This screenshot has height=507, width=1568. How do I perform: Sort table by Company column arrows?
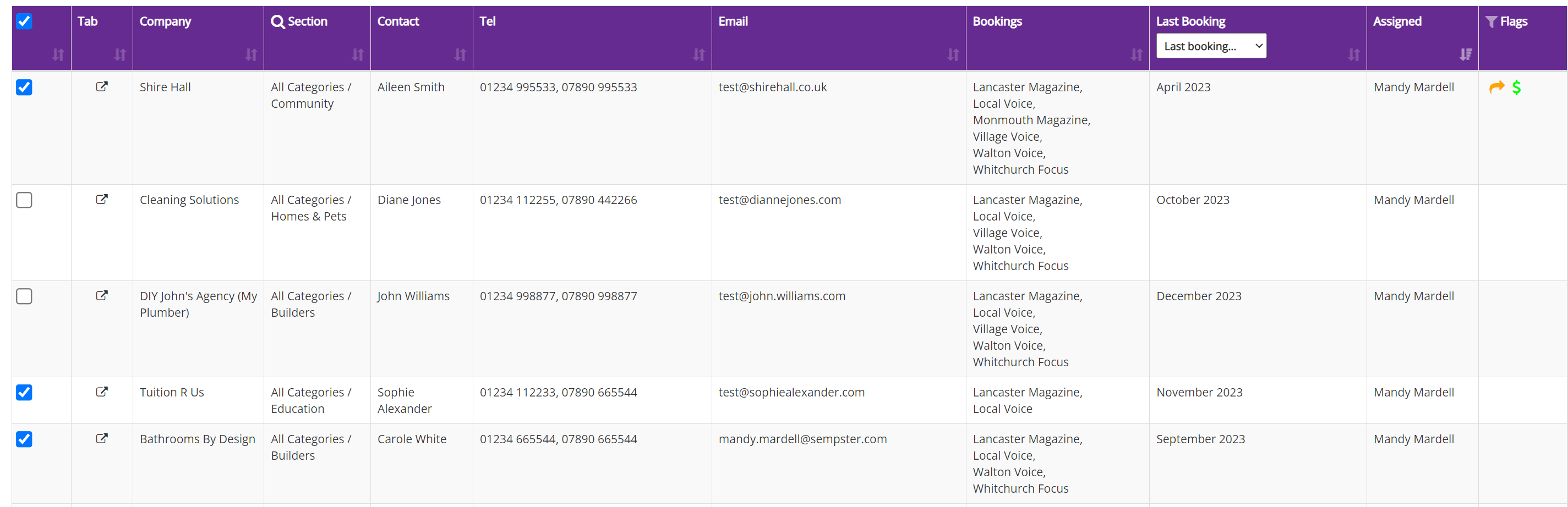click(x=251, y=54)
